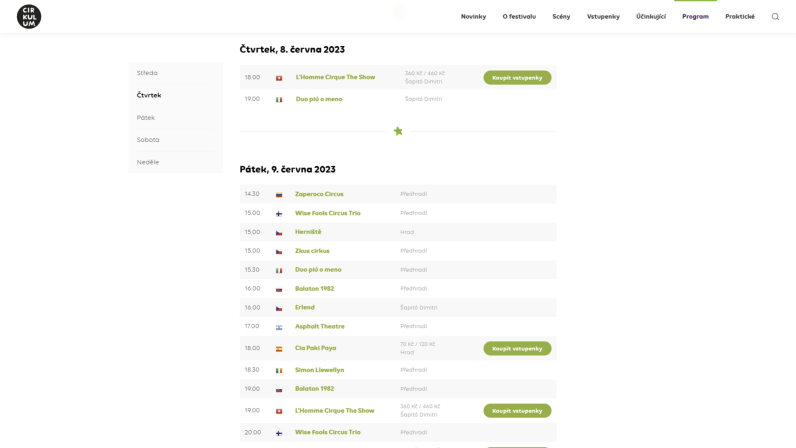Click the Czech flag beside Erlend

[x=279, y=308]
